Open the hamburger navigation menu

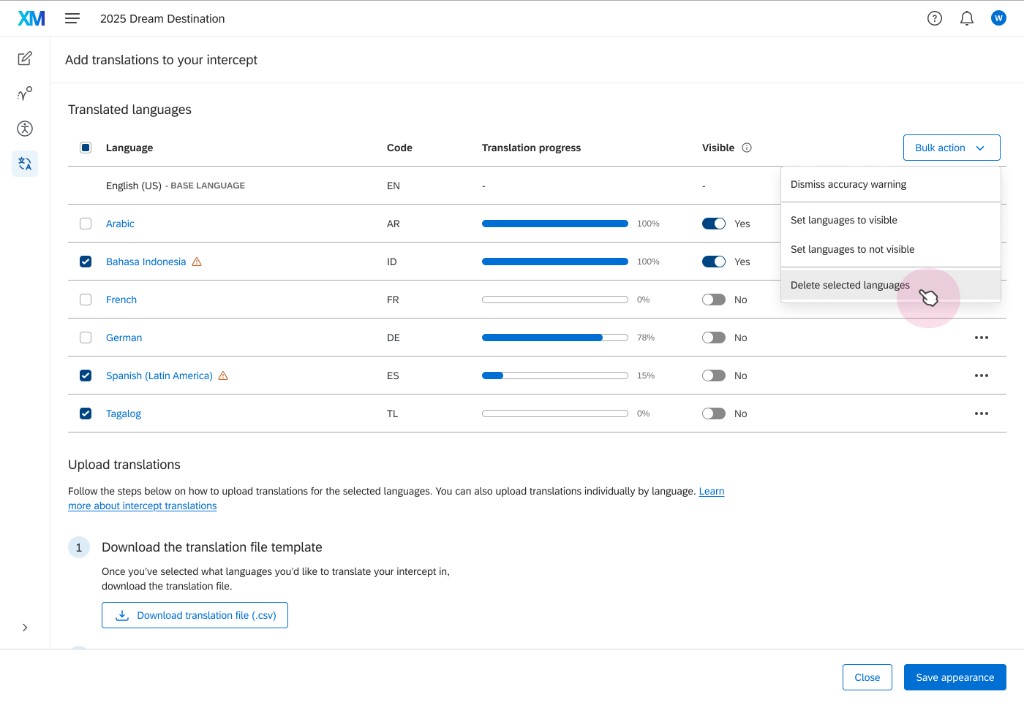click(71, 17)
